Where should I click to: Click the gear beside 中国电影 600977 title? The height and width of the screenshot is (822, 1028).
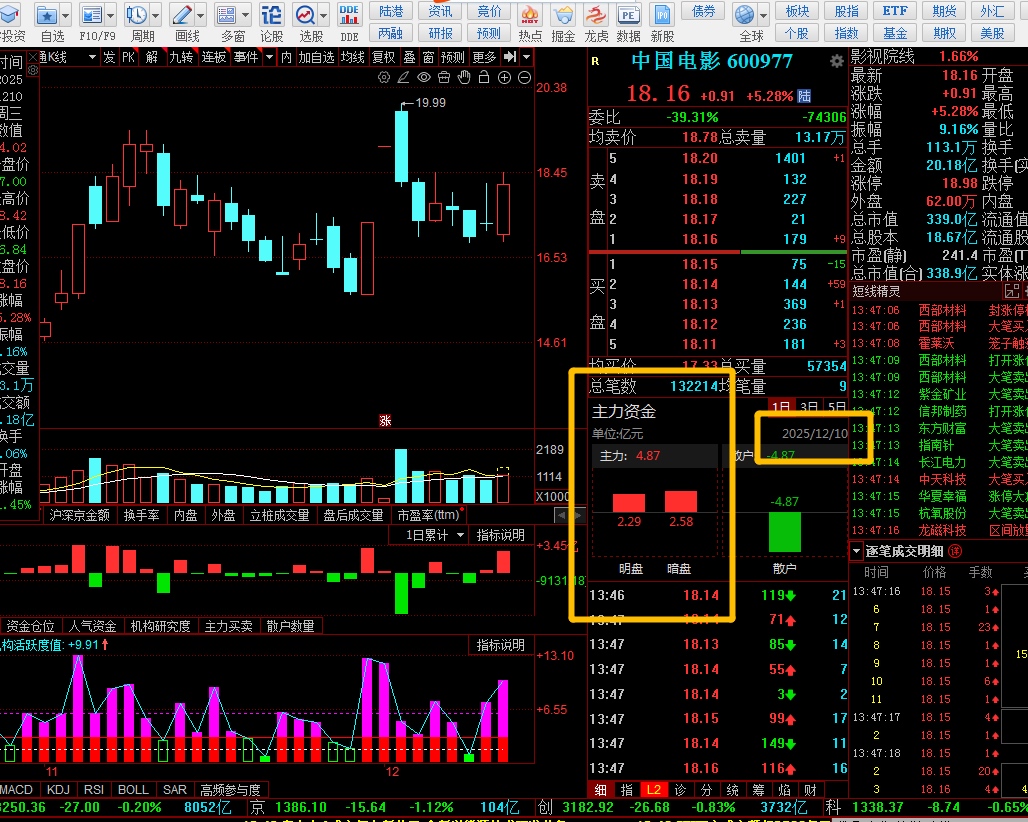837,62
